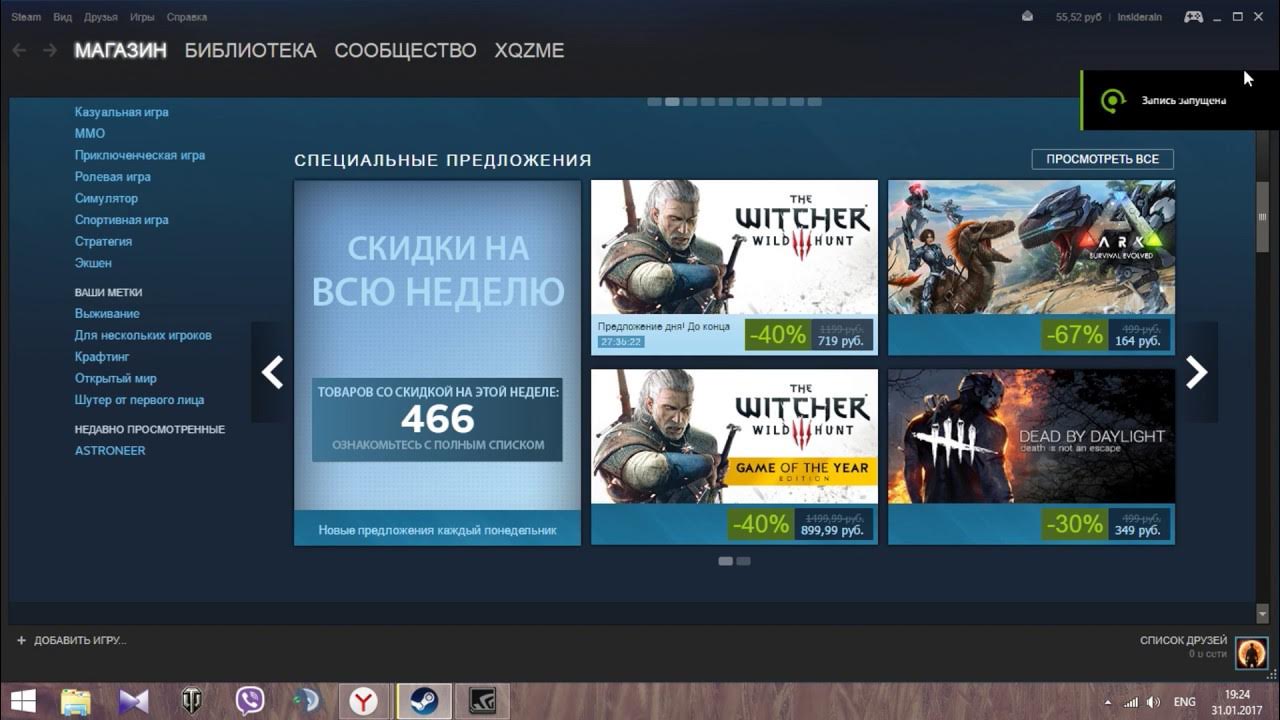Image resolution: width=1280 pixels, height=720 pixels.
Task: Click the ПРОСМОТРЕТЬ ВСЕ button
Action: click(x=1102, y=159)
